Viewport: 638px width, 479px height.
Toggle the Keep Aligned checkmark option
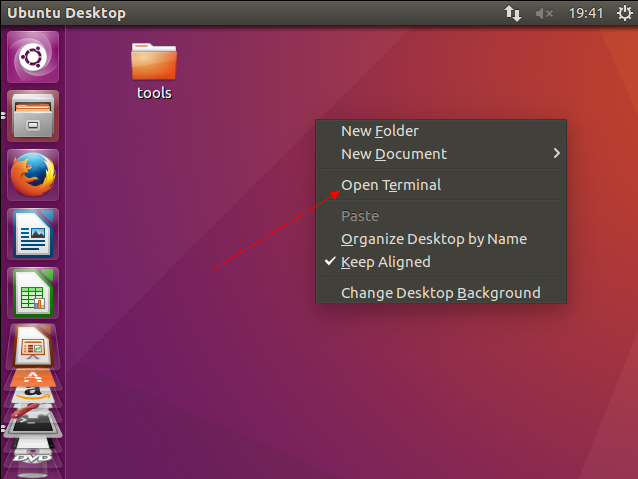441,262
